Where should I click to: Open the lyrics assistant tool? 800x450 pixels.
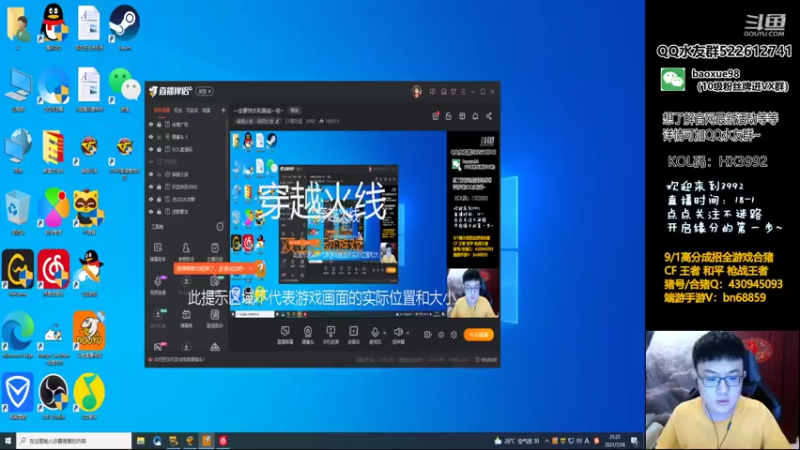click(x=215, y=318)
